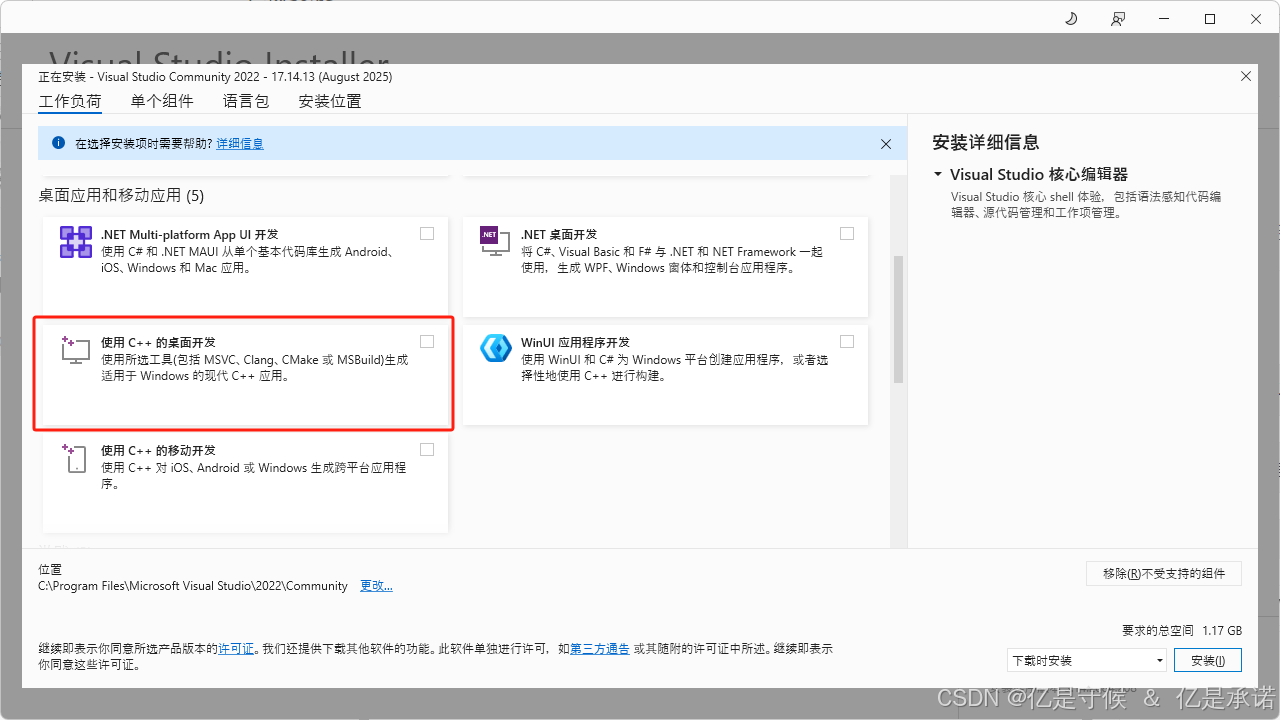Click the 安装详细信息 heading
The height and width of the screenshot is (720, 1280).
(986, 142)
